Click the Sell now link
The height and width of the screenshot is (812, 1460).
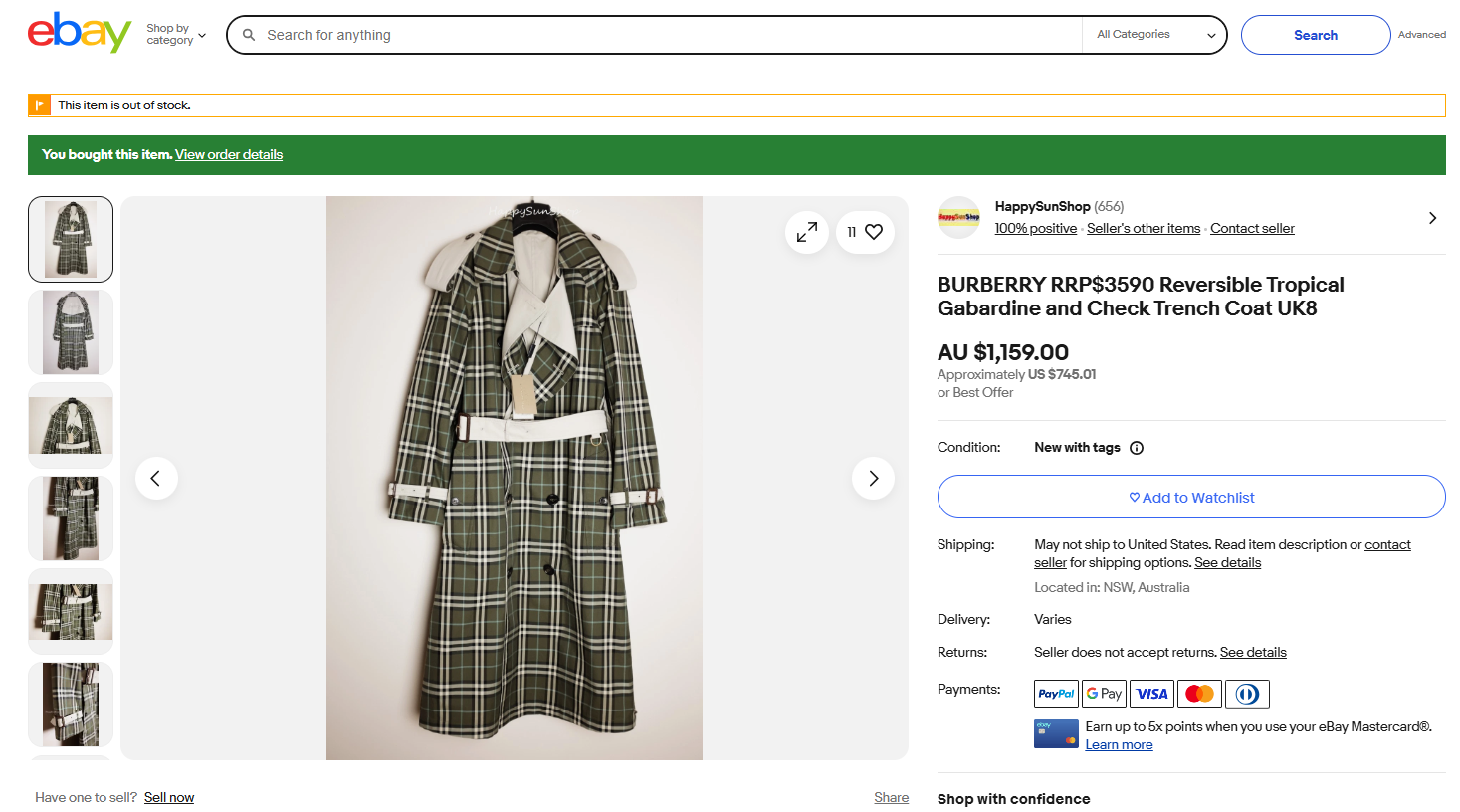[x=169, y=798]
